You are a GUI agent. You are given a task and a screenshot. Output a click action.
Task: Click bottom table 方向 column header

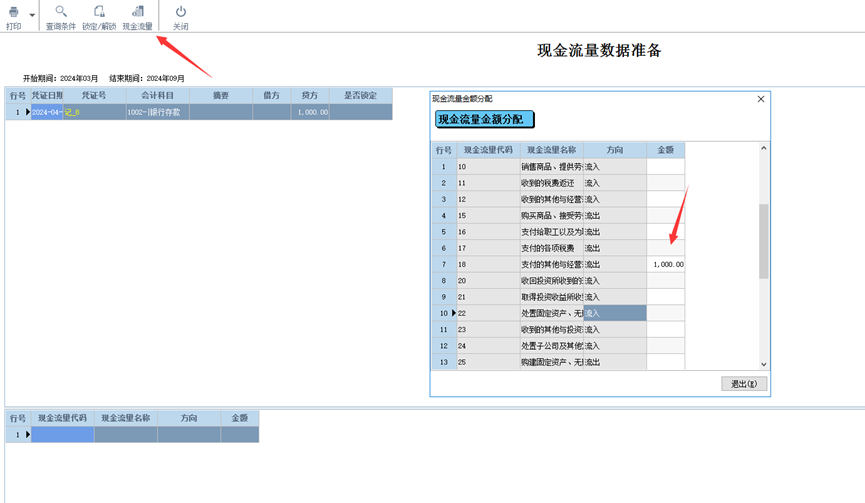(x=189, y=418)
